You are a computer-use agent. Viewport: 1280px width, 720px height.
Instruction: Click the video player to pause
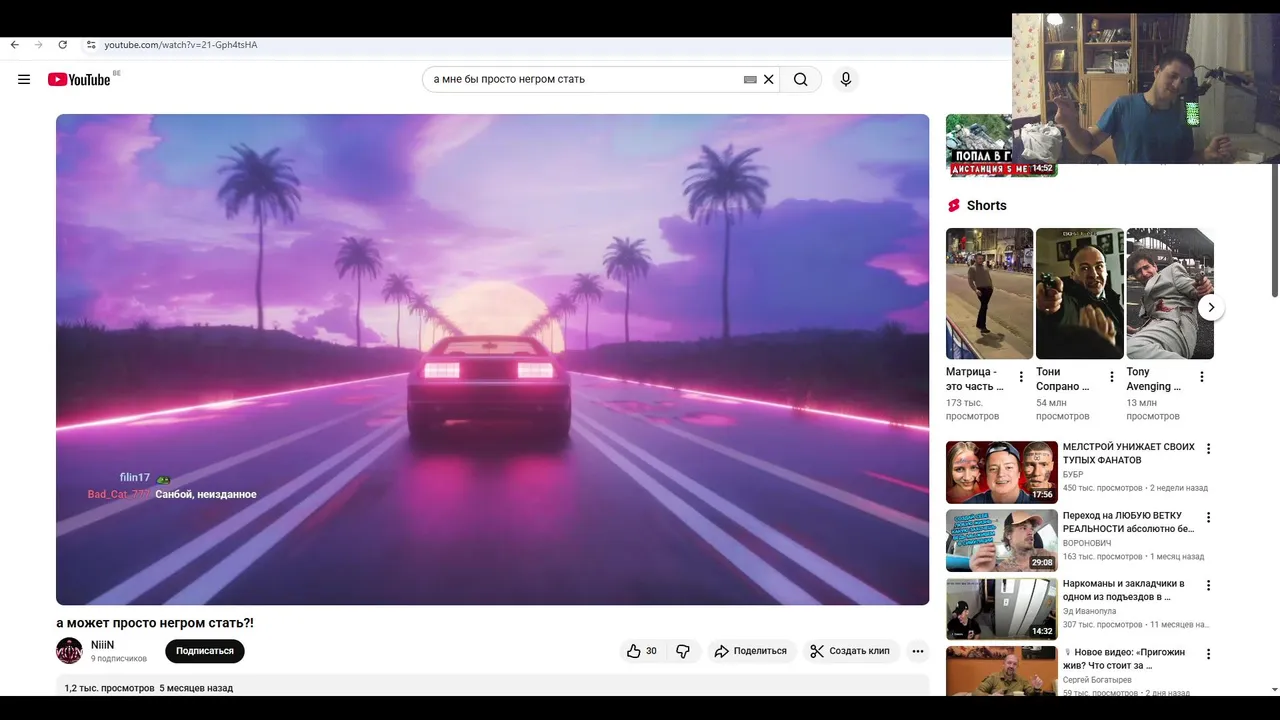[492, 359]
